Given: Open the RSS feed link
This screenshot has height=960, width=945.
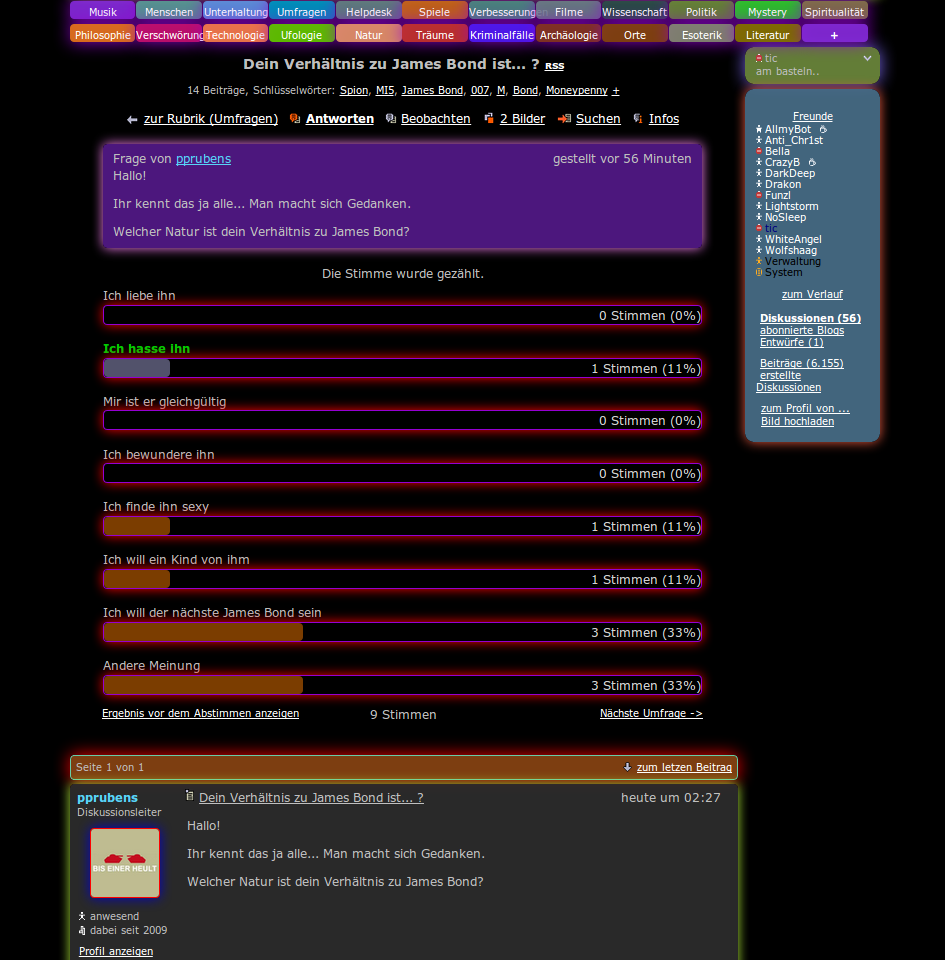Looking at the screenshot, I should (x=555, y=66).
